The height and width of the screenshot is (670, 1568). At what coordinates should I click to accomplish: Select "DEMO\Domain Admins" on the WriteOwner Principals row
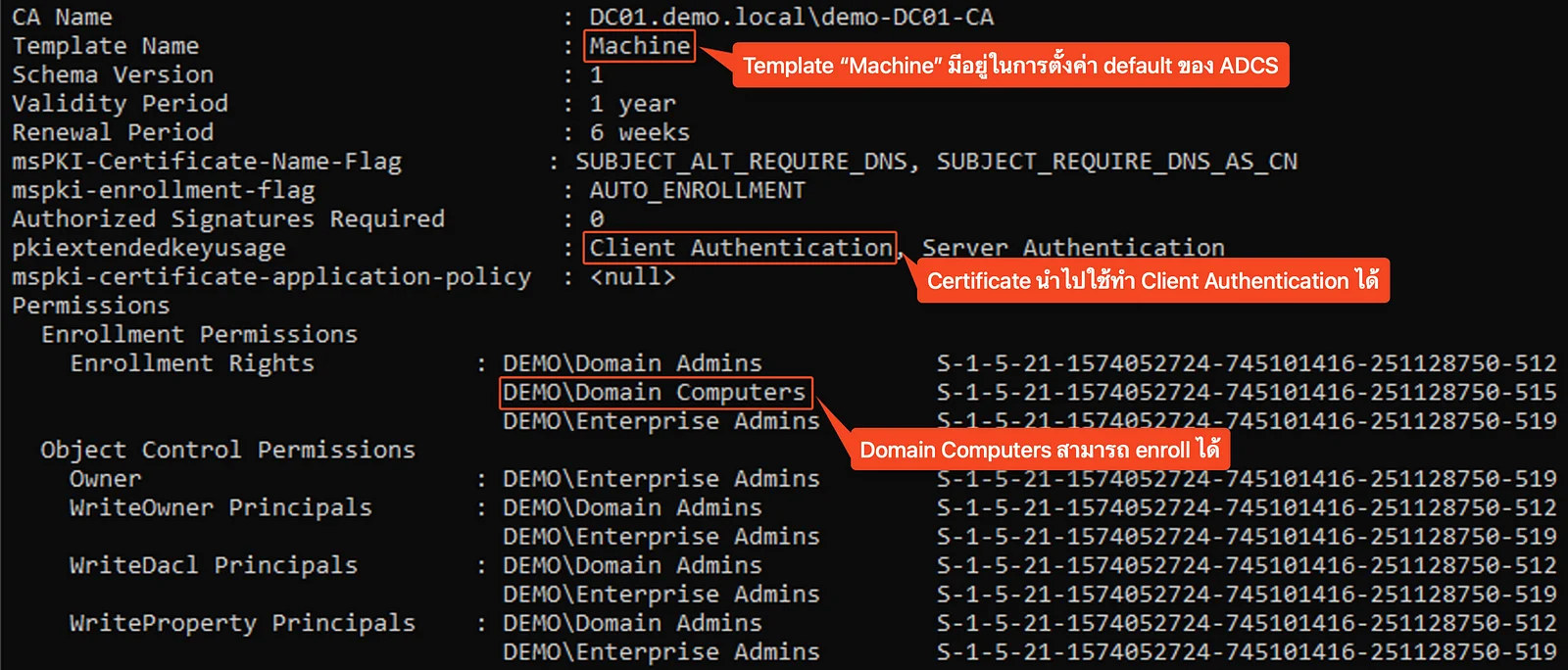[x=632, y=507]
